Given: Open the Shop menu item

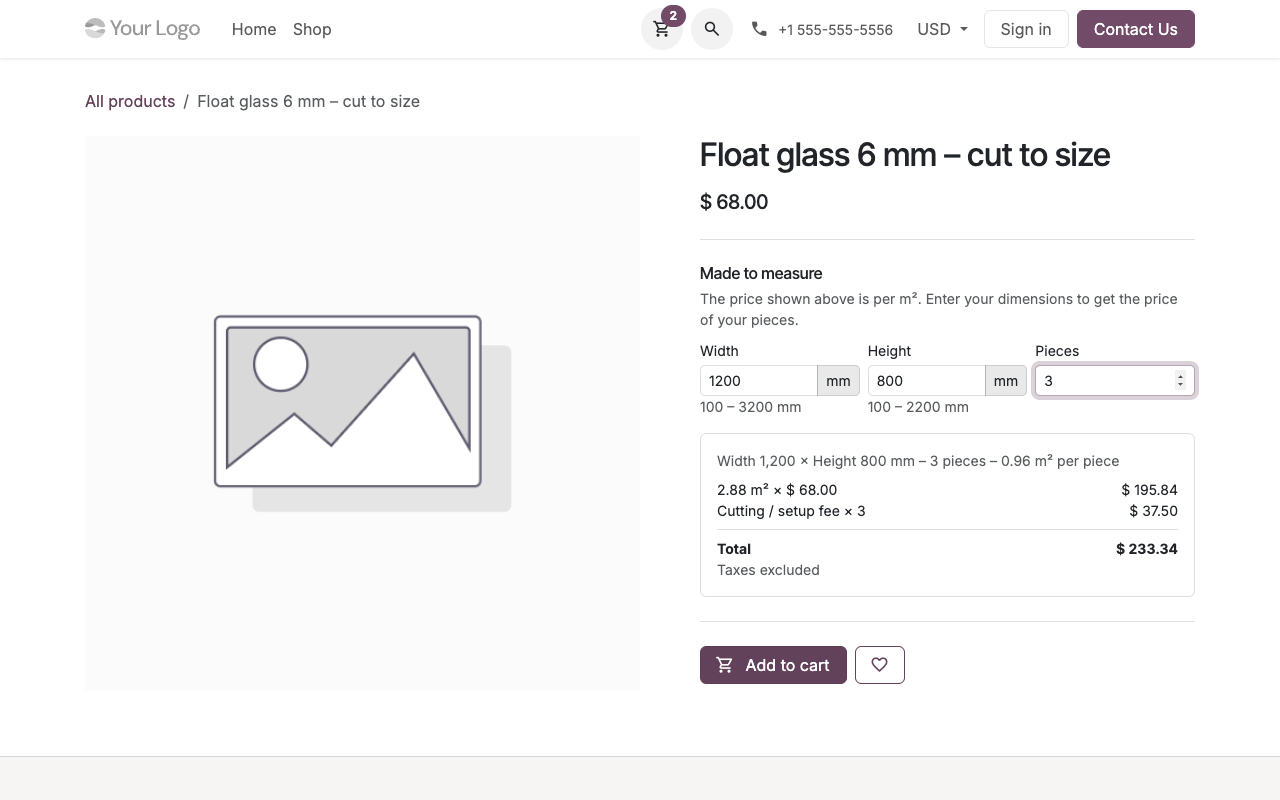Looking at the screenshot, I should click(312, 29).
